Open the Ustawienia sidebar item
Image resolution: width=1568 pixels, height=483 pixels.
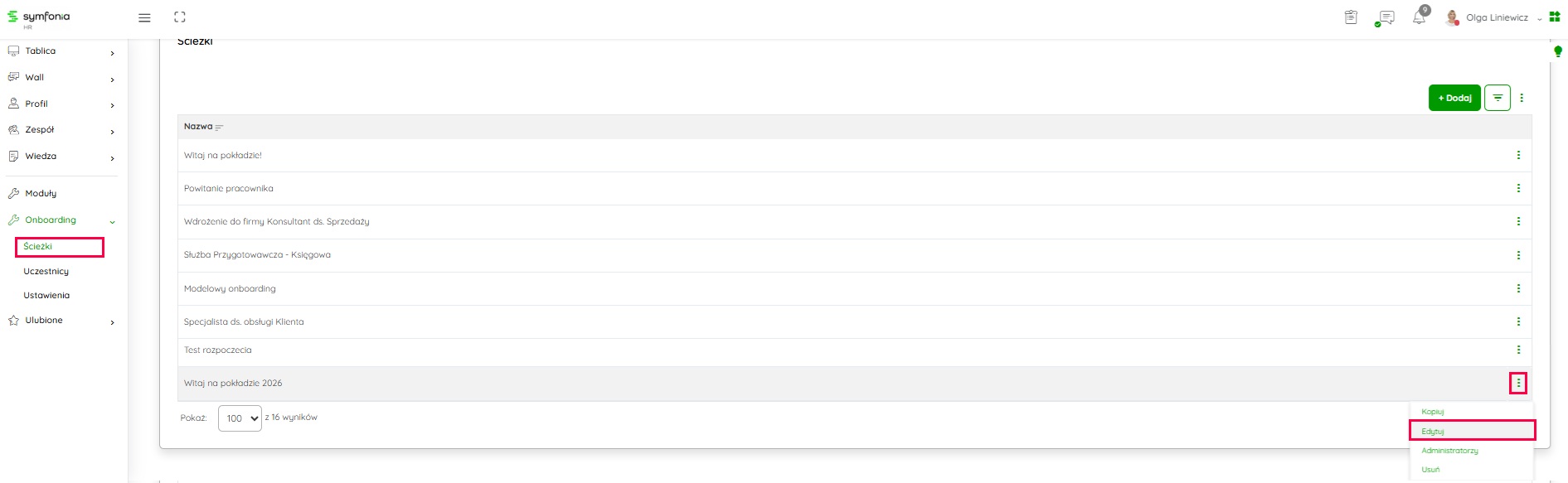[46, 296]
